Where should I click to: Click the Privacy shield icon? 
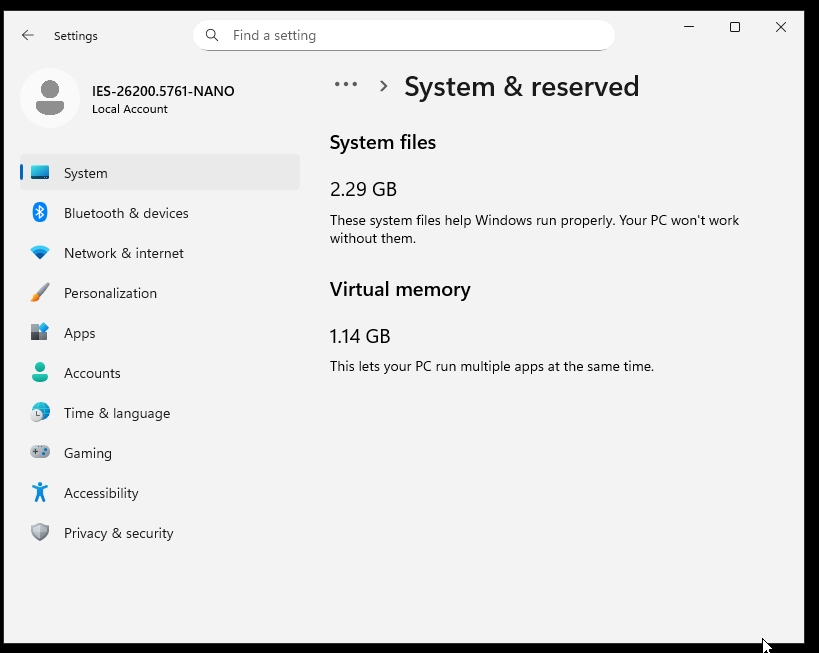pos(40,532)
